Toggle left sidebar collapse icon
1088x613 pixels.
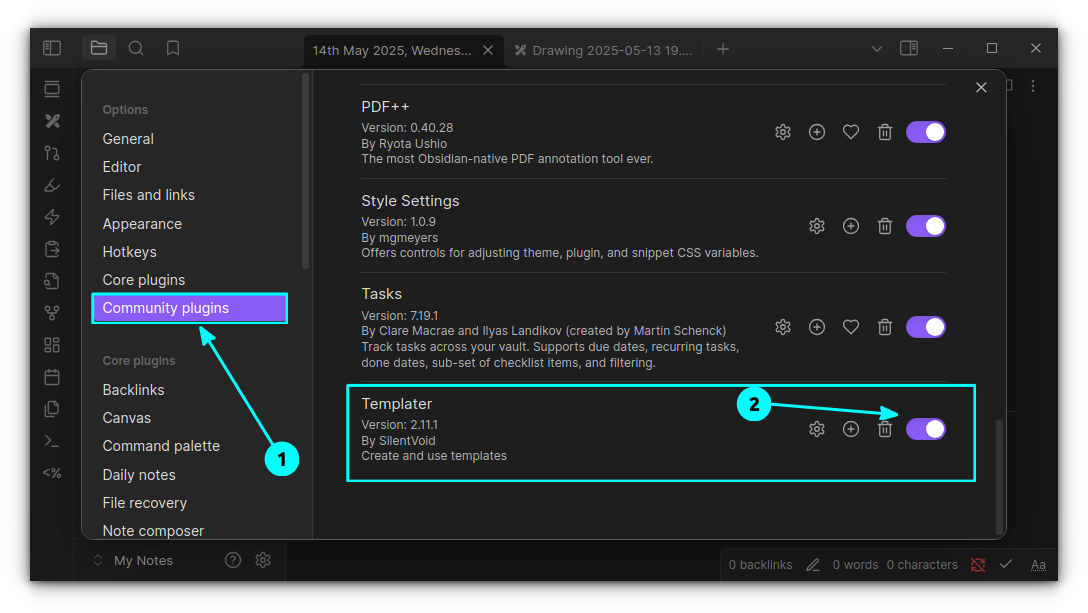52,48
